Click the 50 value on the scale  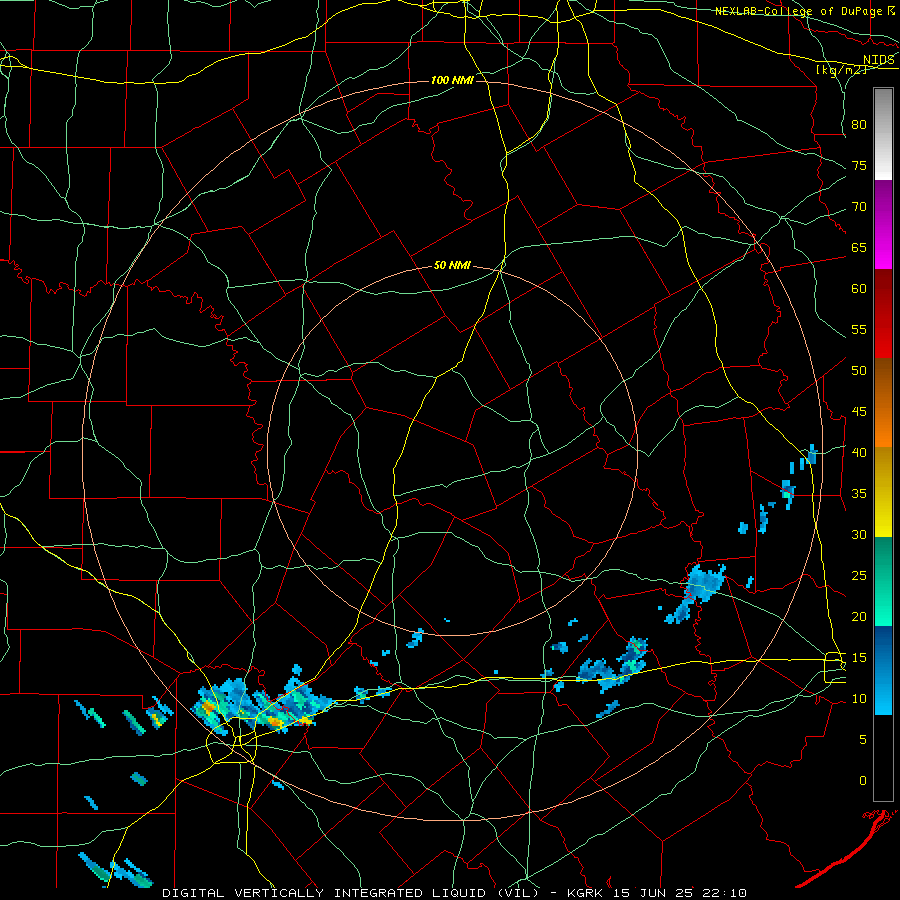[859, 370]
